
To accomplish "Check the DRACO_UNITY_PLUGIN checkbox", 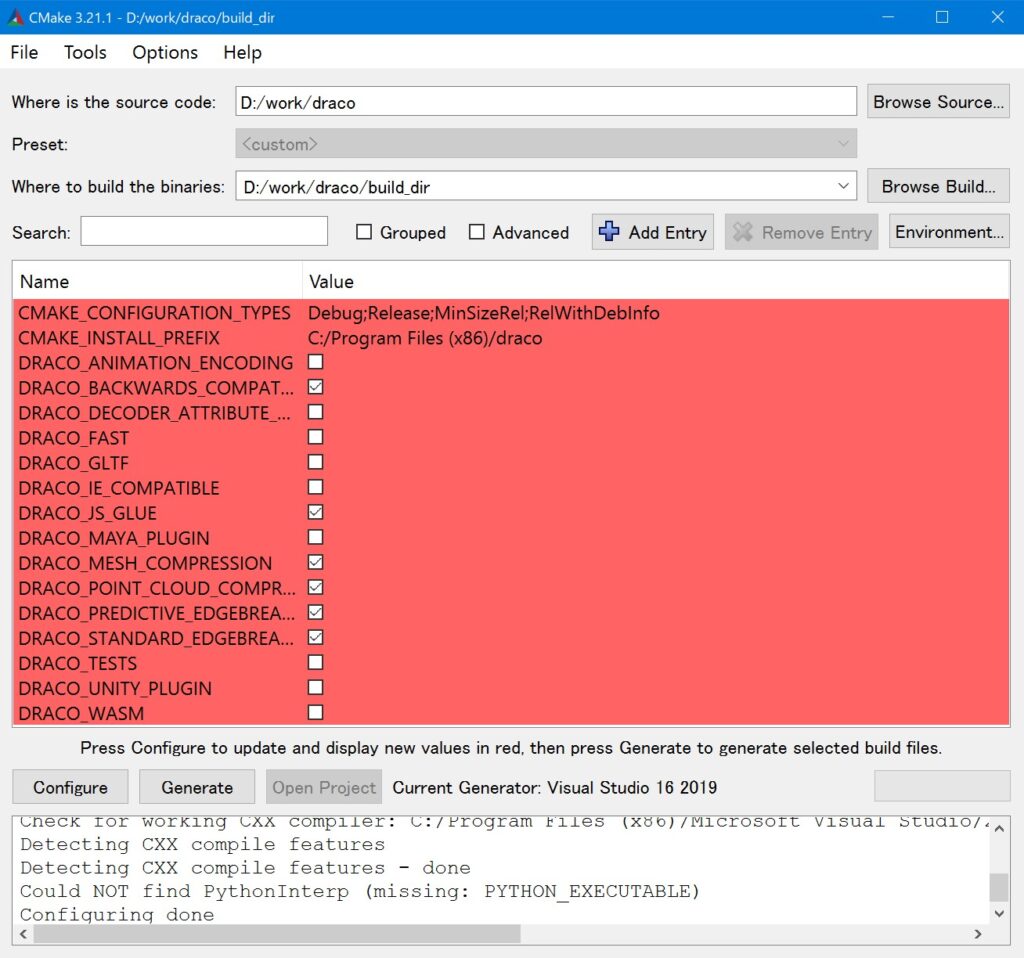I will pos(315,688).
